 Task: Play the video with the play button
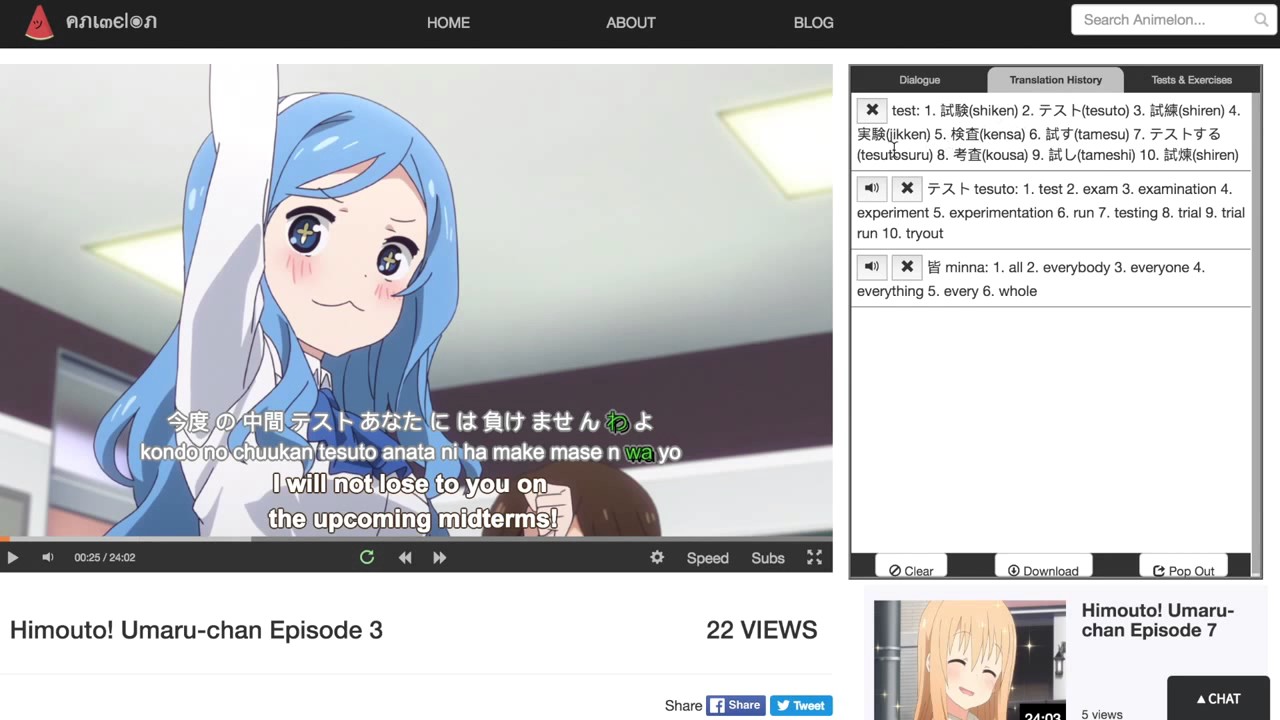pyautogui.click(x=13, y=558)
